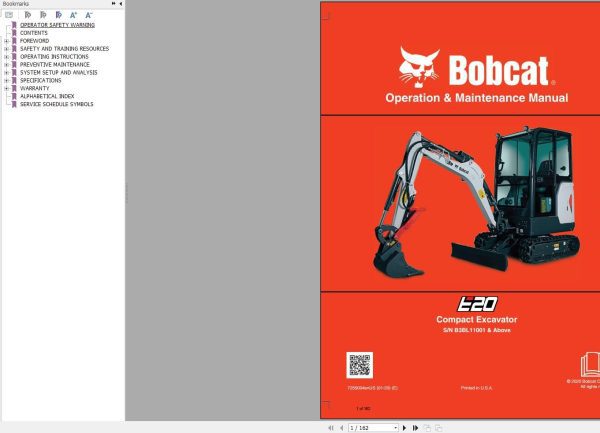Click bookmark icon beside OPERATOR SAFETY WARNING
Image resolution: width=600 pixels, height=433 pixels.
coord(14,25)
